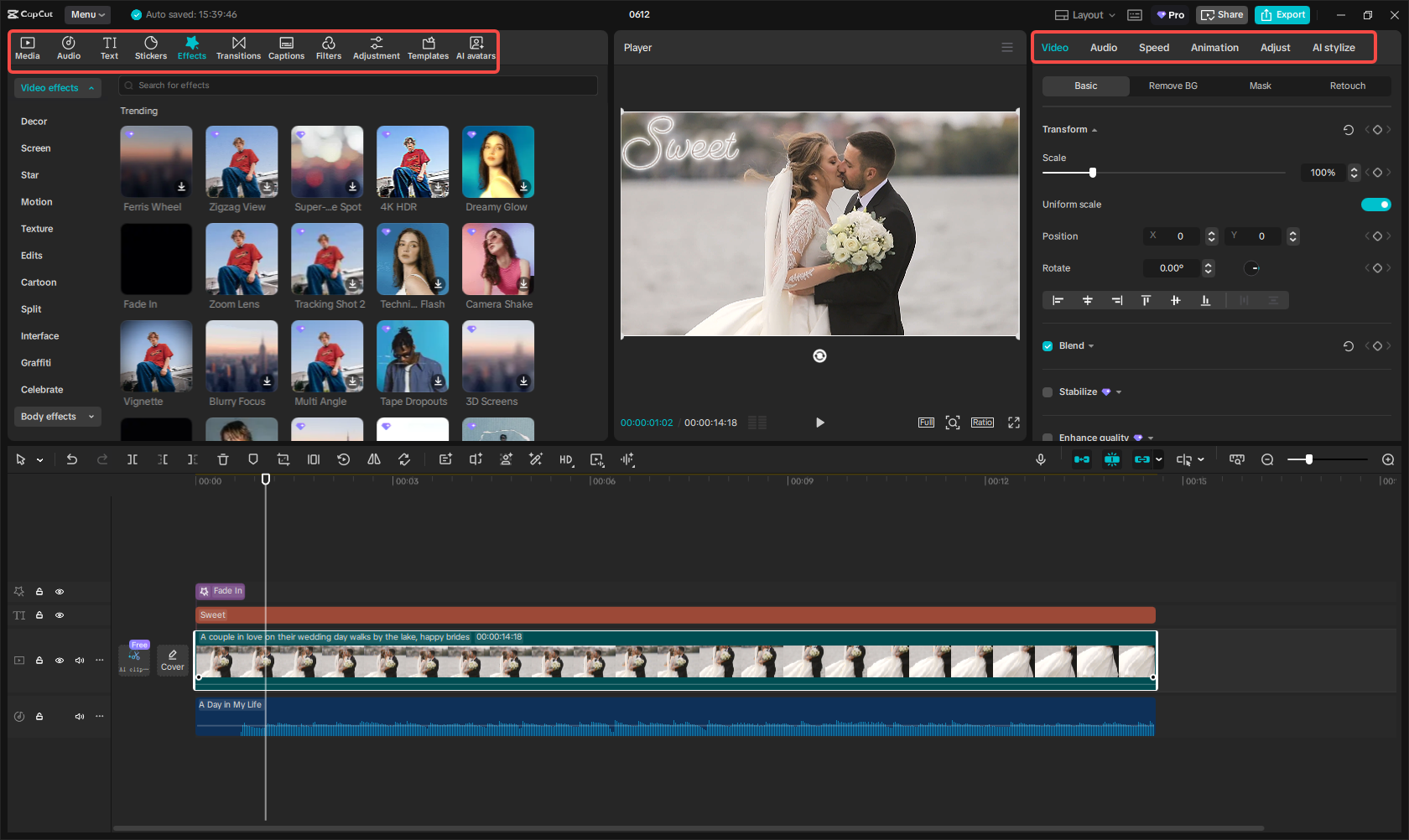Click the HD enhance icon
1409x840 pixels.
566,459
